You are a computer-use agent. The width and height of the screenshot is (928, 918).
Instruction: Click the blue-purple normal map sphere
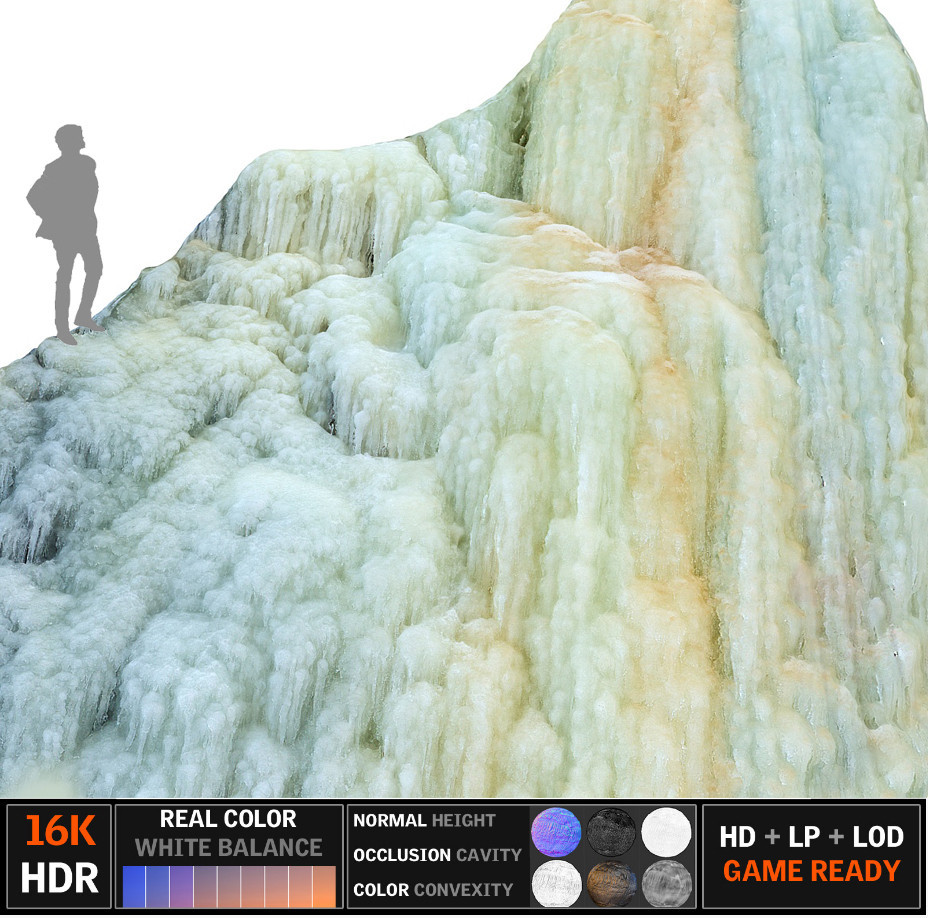click(x=556, y=832)
